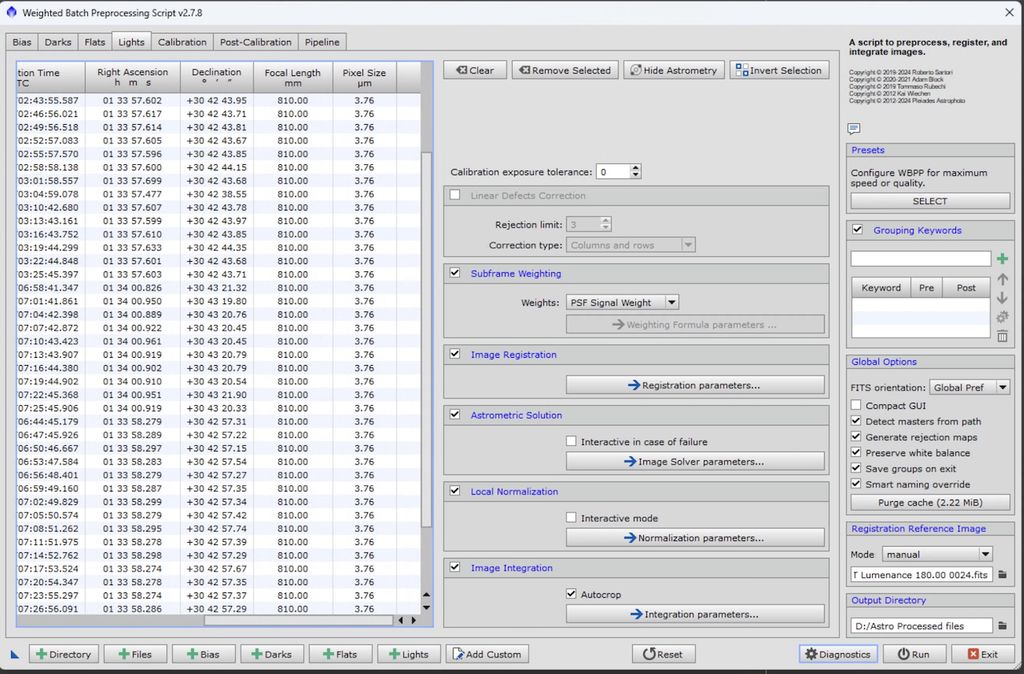Delete grouping keyword with trash icon
The image size is (1024, 674).
coord(1002,336)
